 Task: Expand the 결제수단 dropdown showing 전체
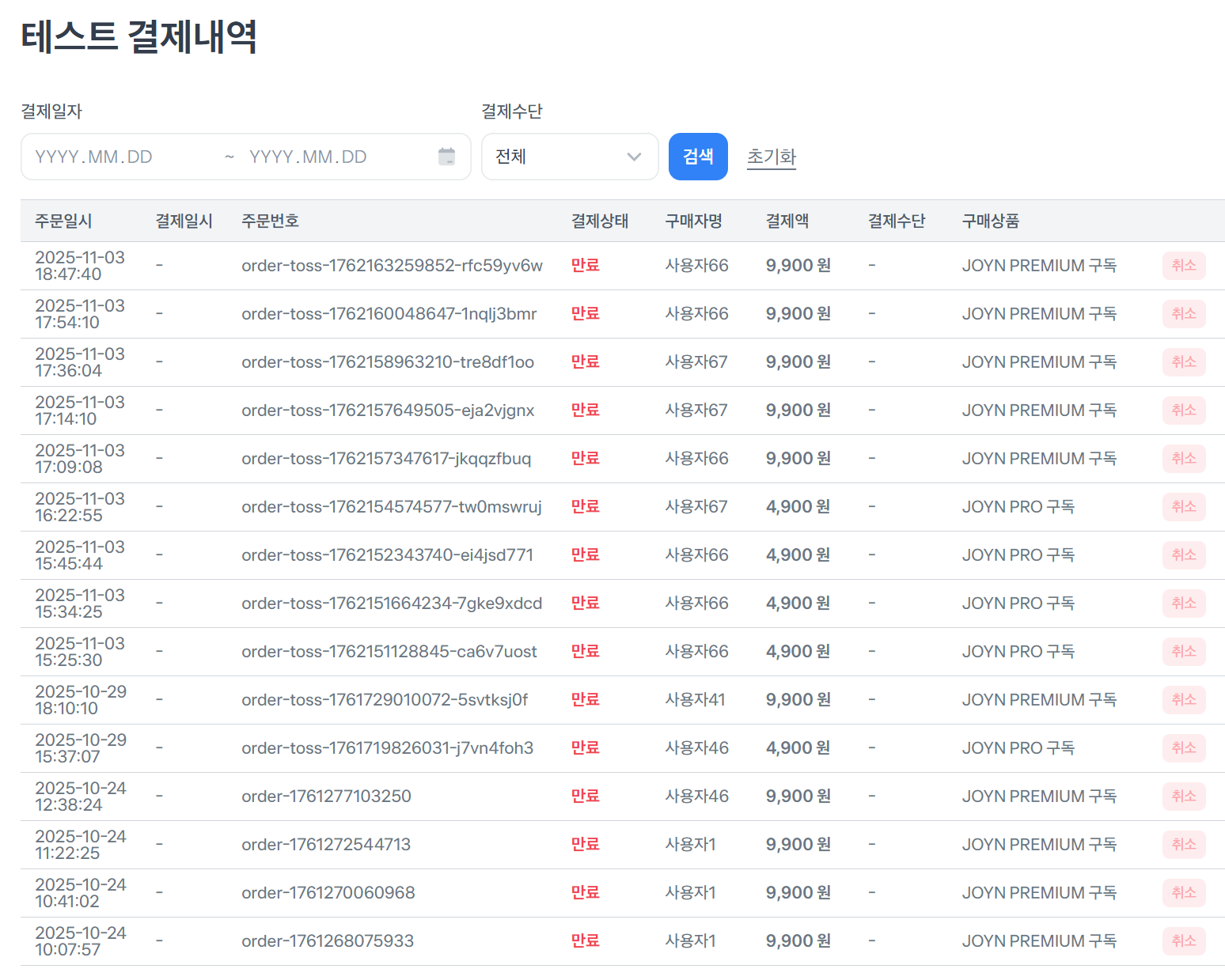570,157
